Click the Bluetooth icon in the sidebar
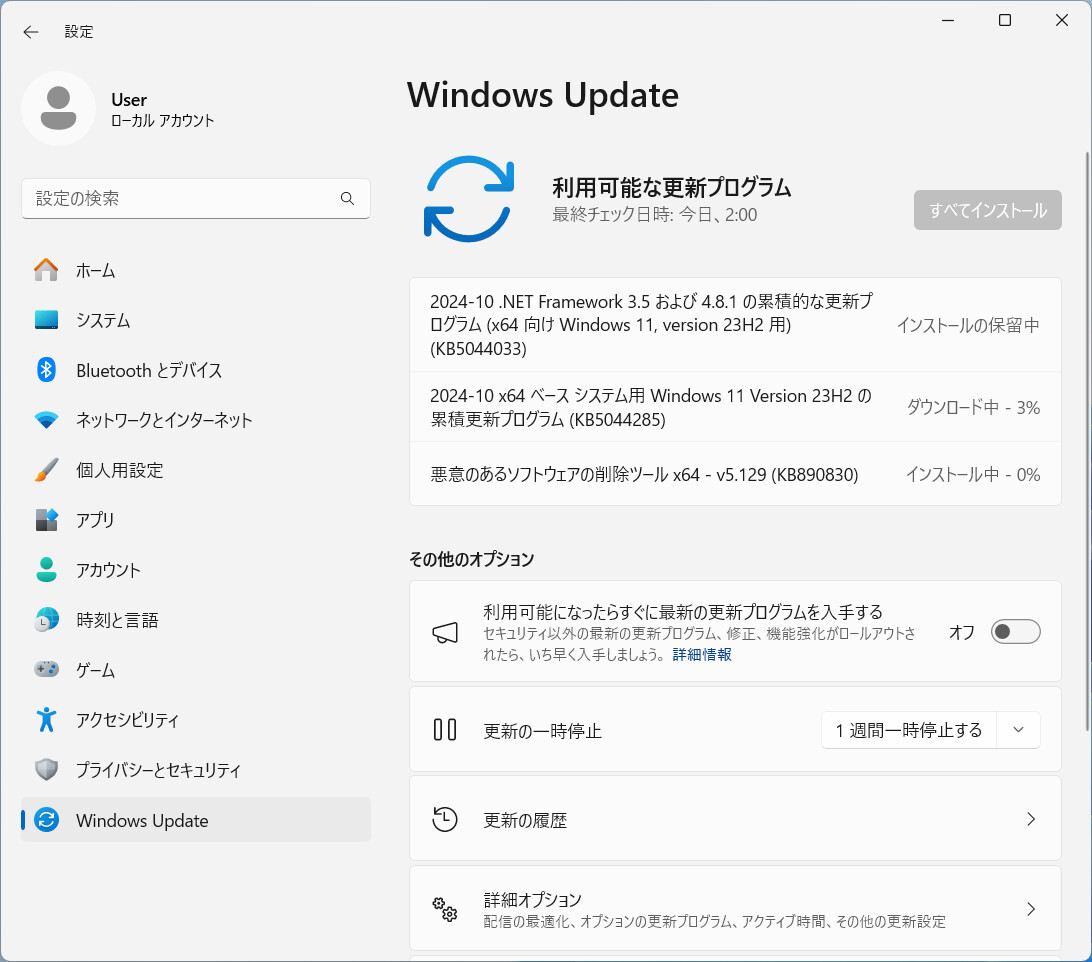This screenshot has height=962, width=1092. point(46,370)
